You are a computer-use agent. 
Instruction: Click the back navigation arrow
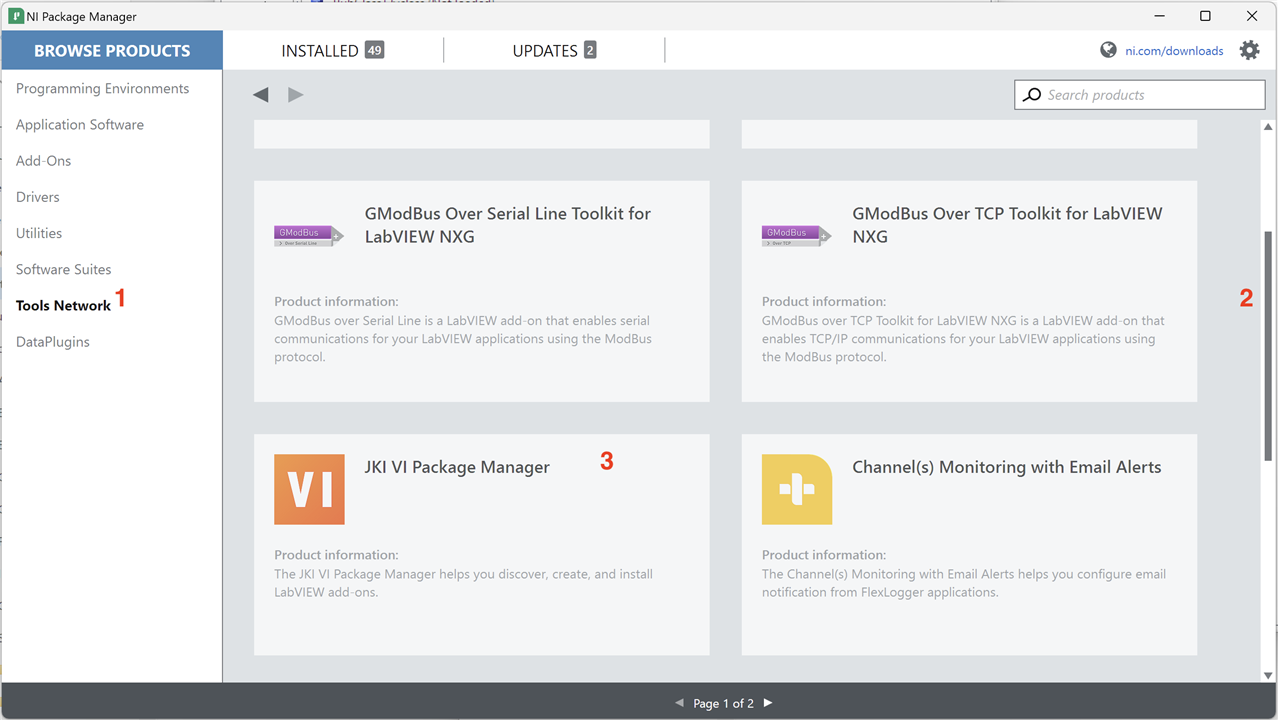coord(261,95)
